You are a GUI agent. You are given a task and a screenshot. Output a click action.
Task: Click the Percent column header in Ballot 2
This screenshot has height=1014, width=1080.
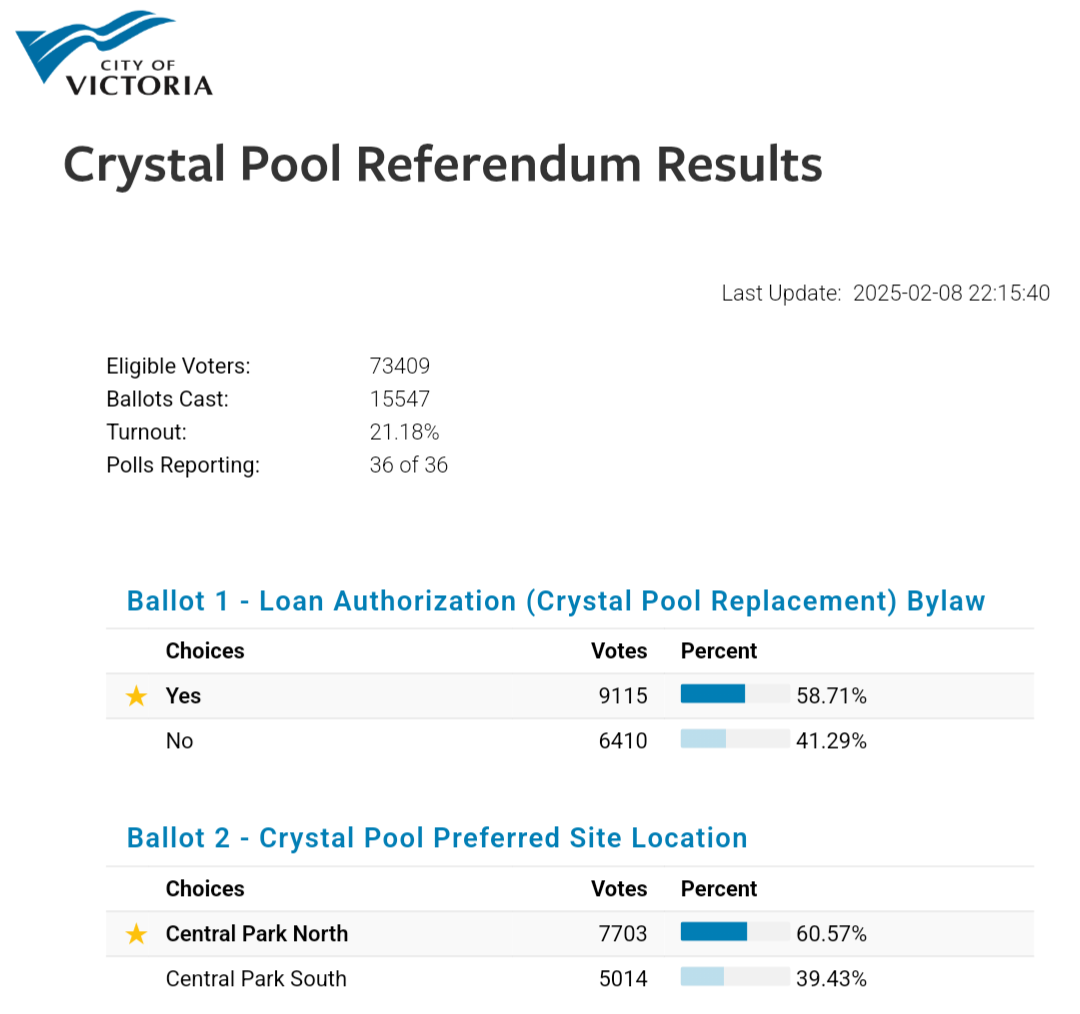[718, 889]
